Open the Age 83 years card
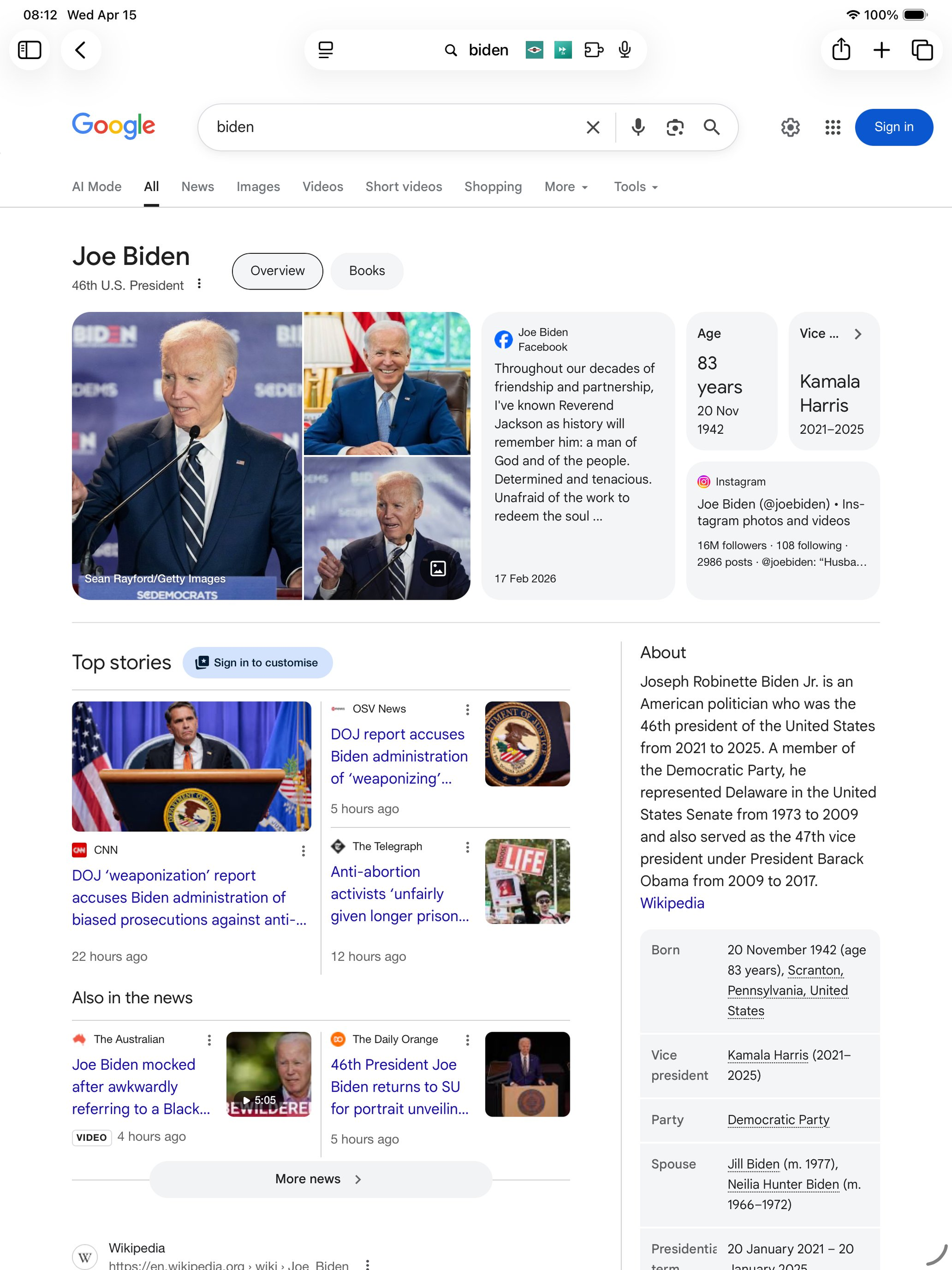 click(x=732, y=381)
